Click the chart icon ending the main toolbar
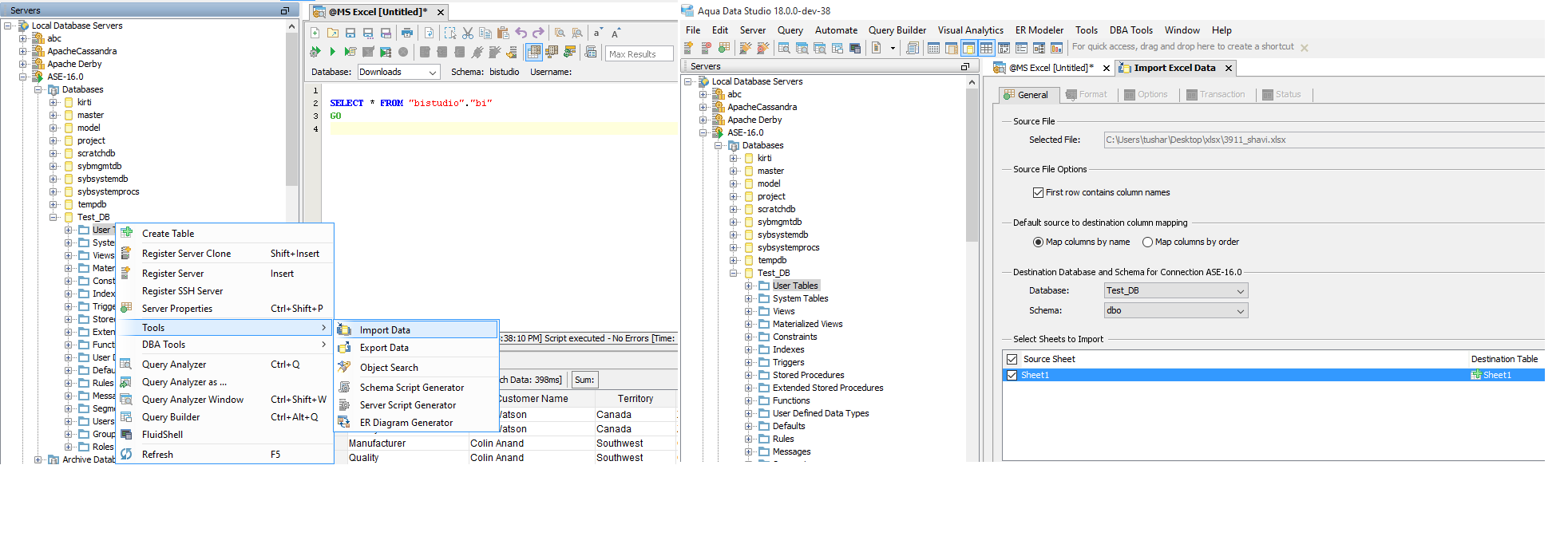The height and width of the screenshot is (544, 1568). tap(1056, 48)
